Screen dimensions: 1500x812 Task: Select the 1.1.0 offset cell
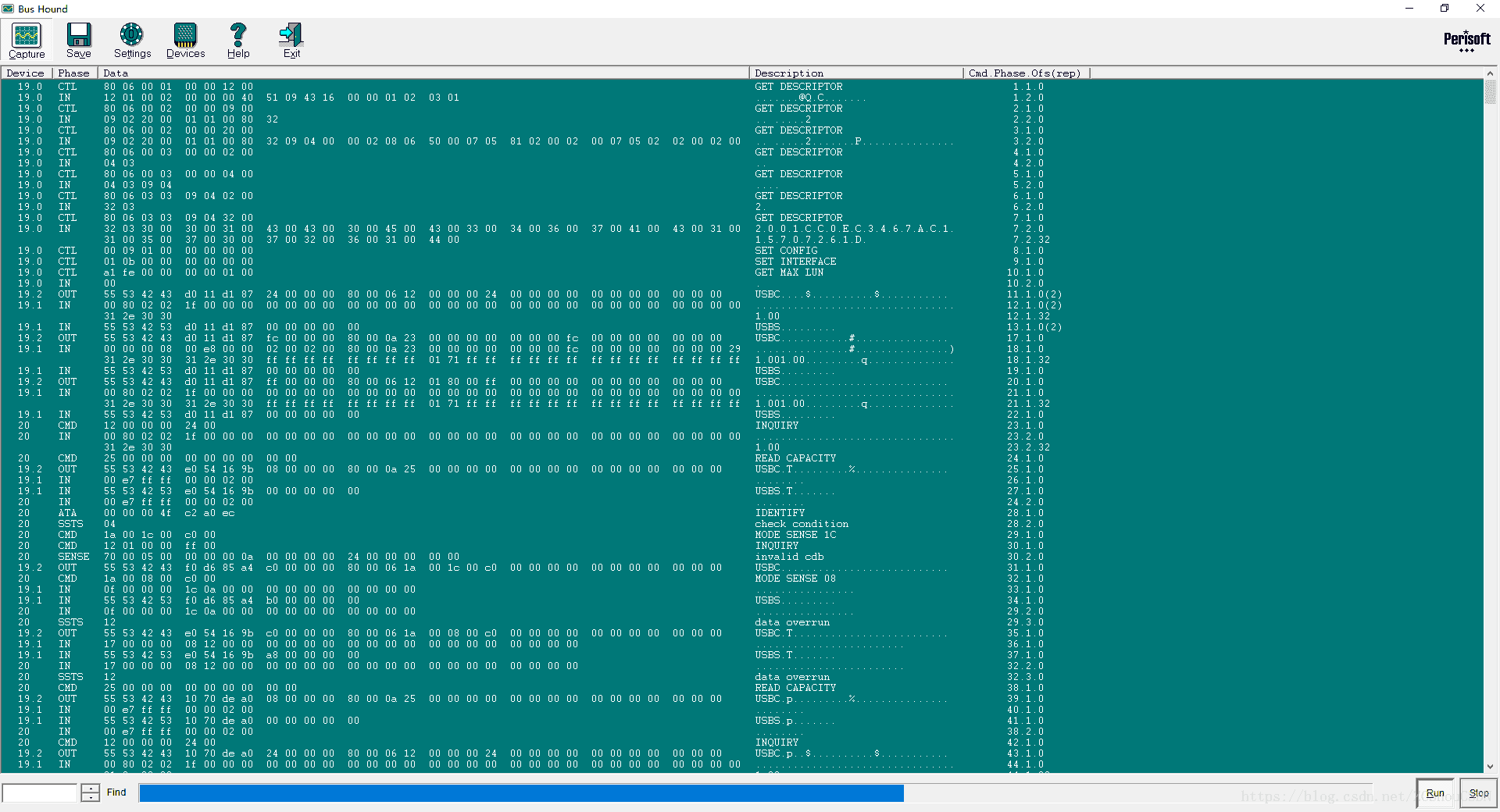point(1028,87)
